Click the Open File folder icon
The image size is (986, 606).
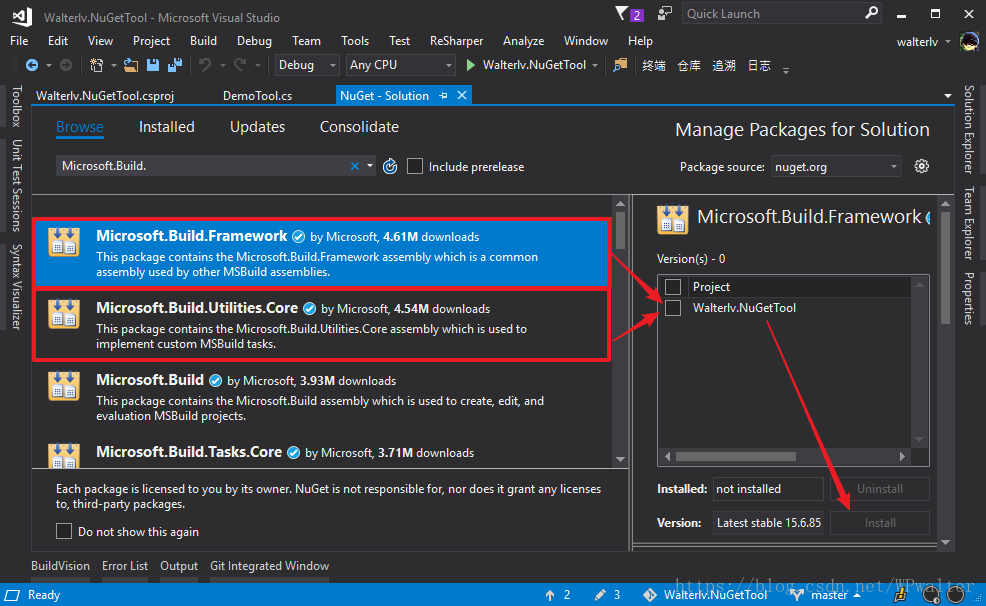(131, 65)
